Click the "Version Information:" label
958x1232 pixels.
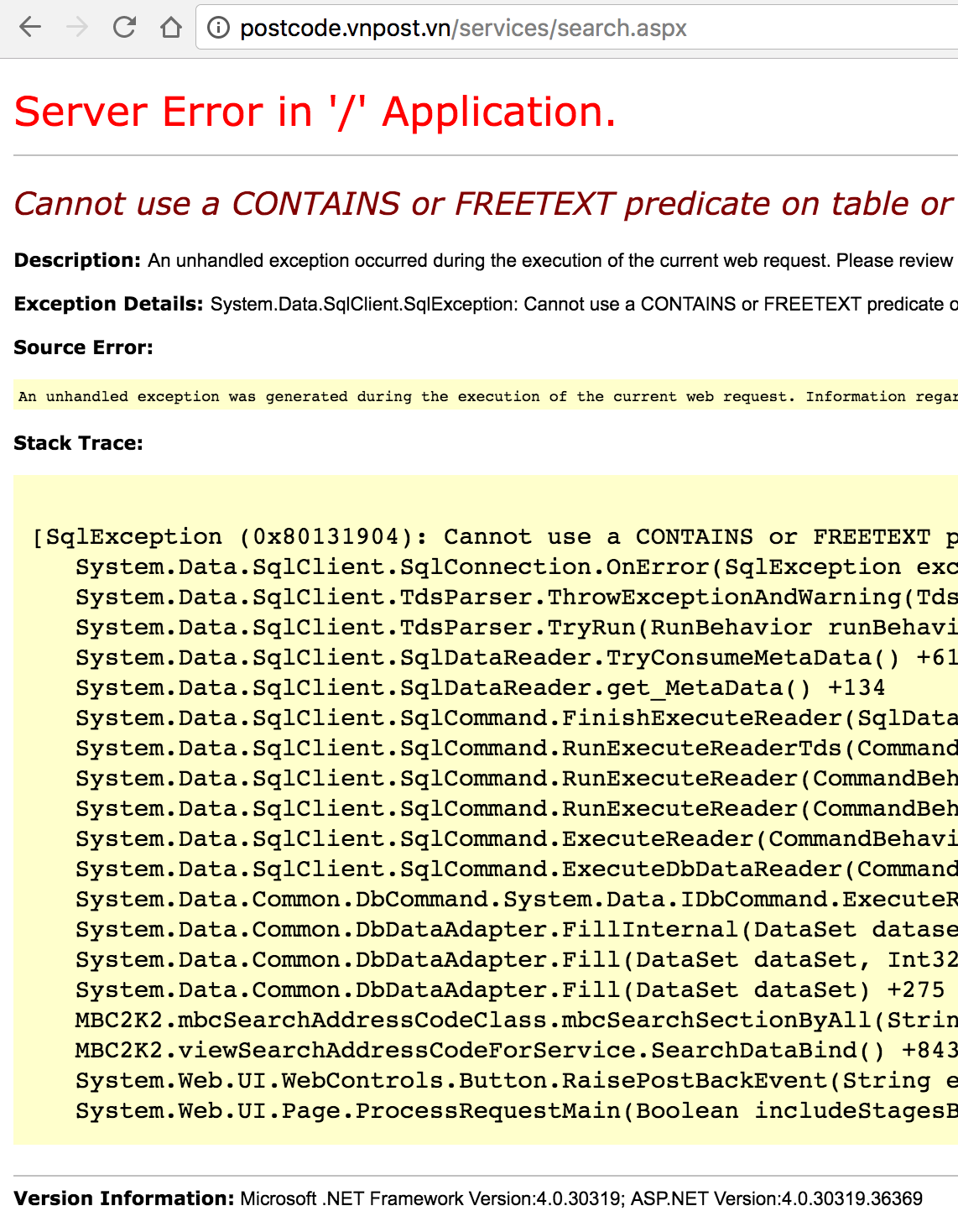[x=124, y=1198]
